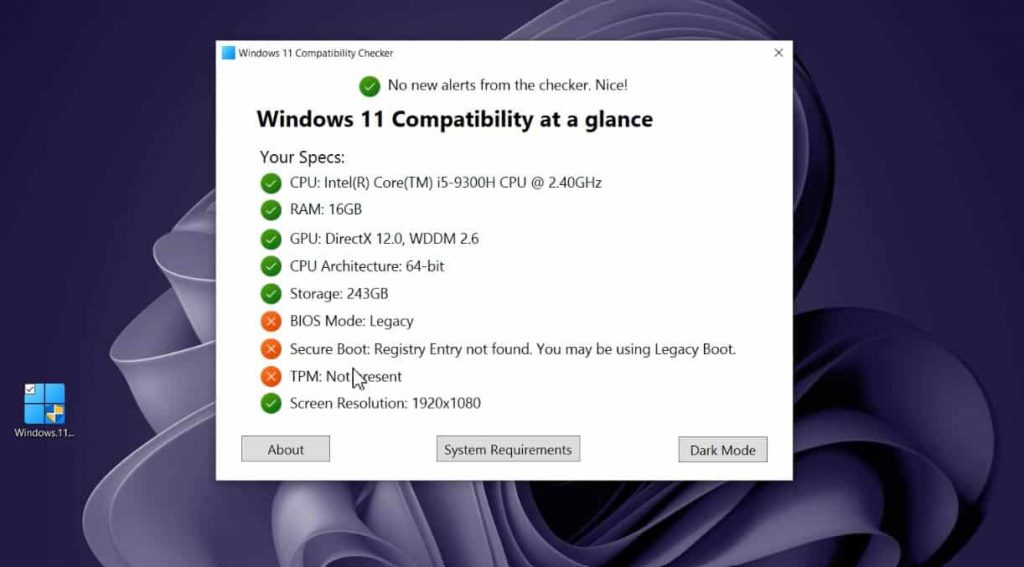Click the 'Windows 11 Compatibility at a glance' heading
Image resolution: width=1024 pixels, height=567 pixels.
point(455,120)
